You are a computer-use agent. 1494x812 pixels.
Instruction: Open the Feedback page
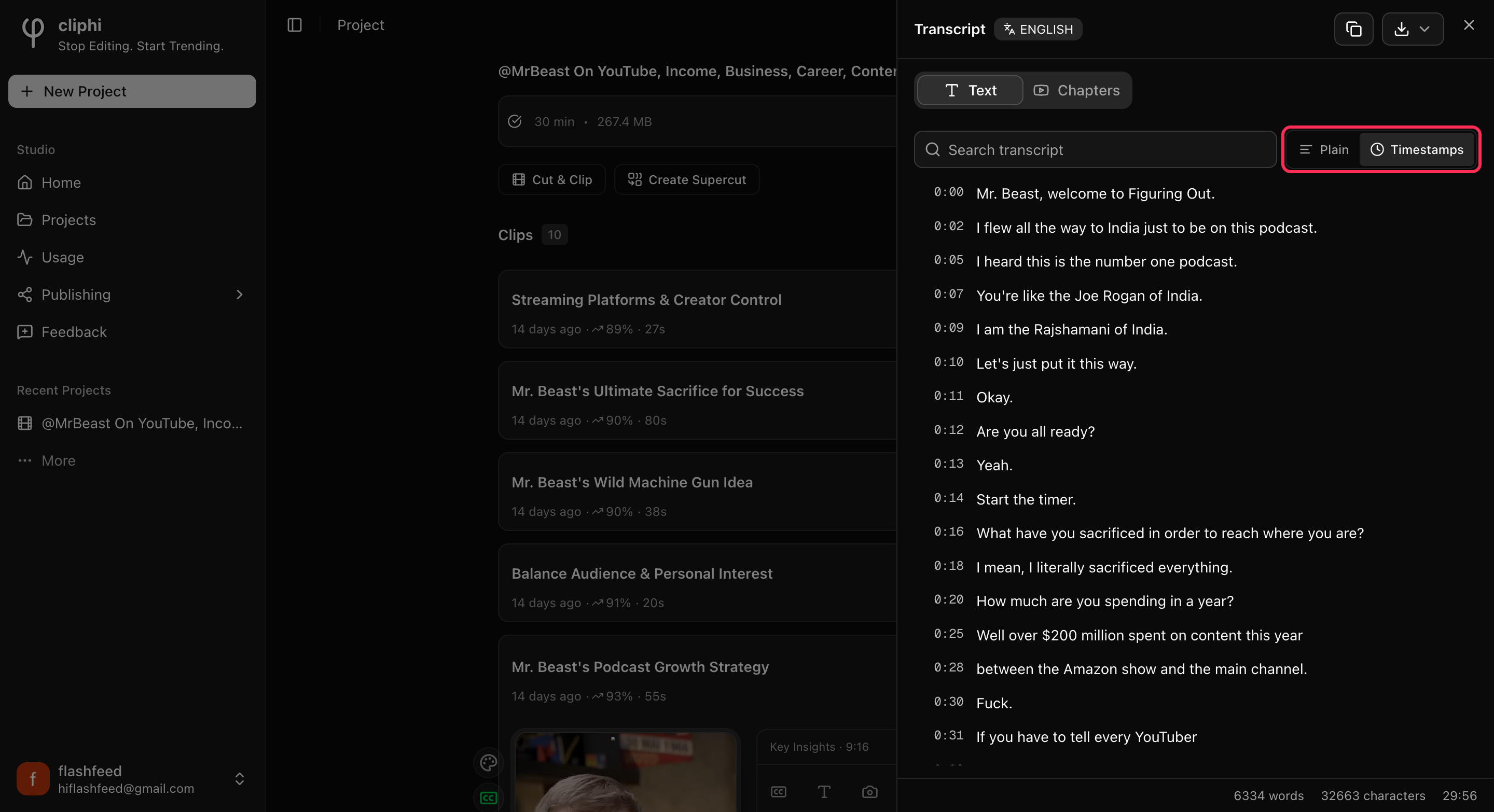tap(132, 332)
